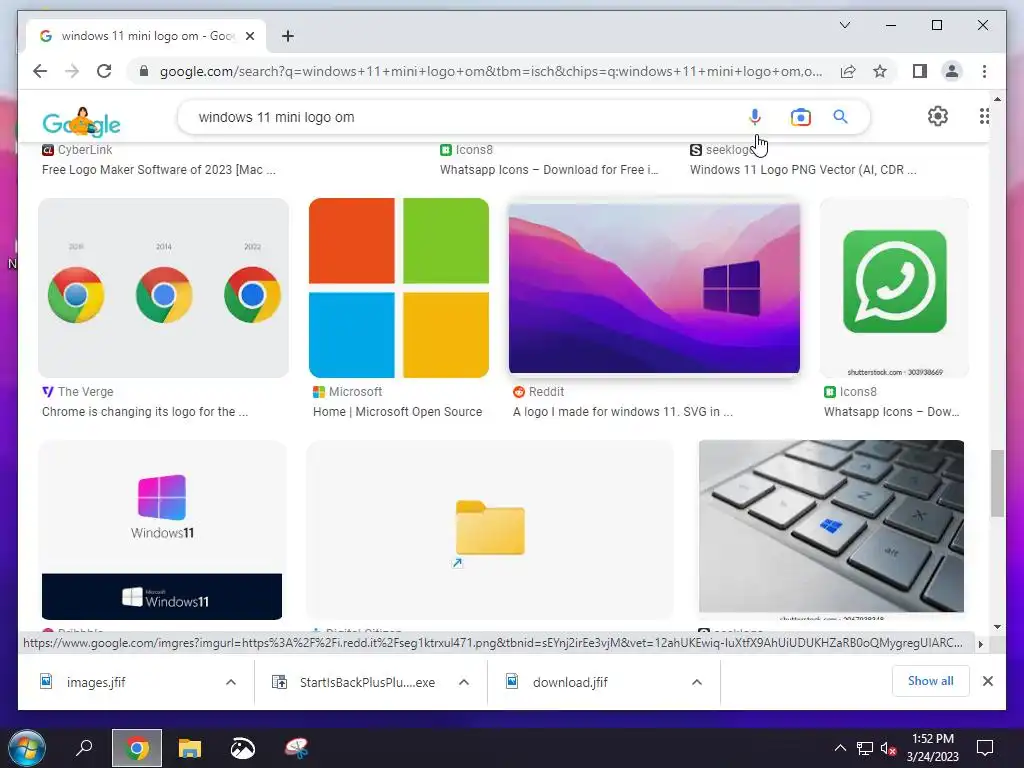
Task: Go back to the previous page
Action: click(x=40, y=71)
